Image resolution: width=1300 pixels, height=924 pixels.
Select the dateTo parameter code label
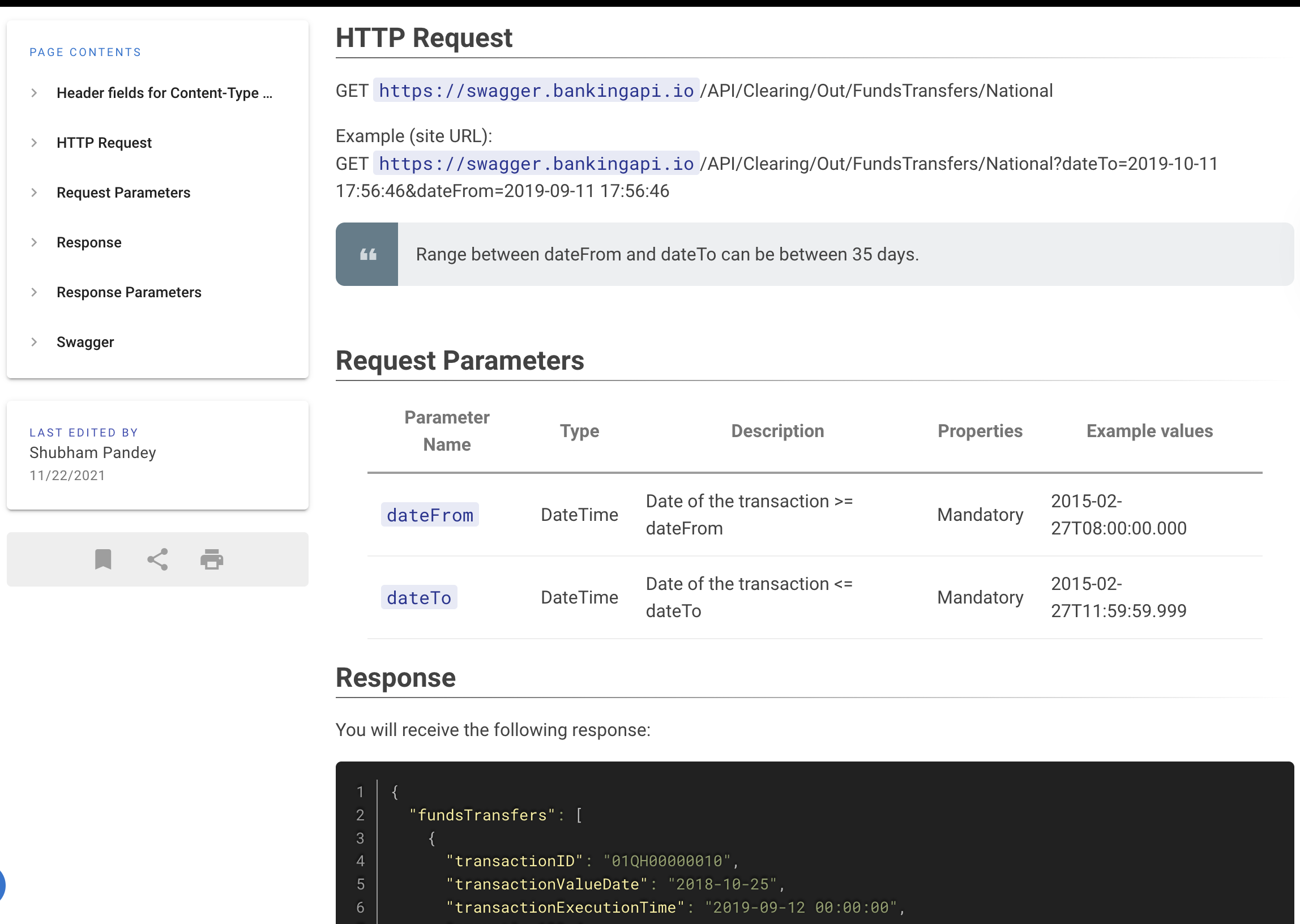pyautogui.click(x=419, y=597)
